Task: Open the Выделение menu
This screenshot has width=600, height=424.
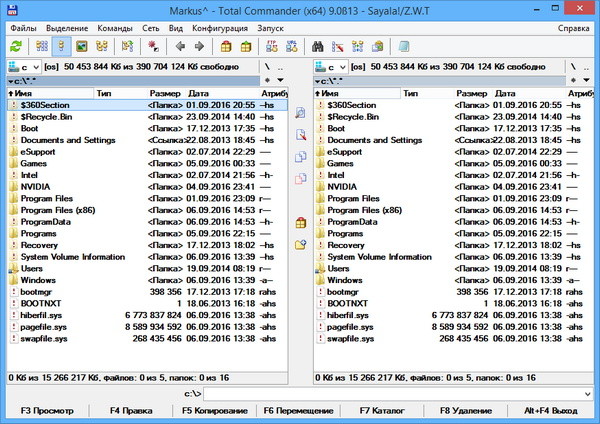Action: click(67, 28)
